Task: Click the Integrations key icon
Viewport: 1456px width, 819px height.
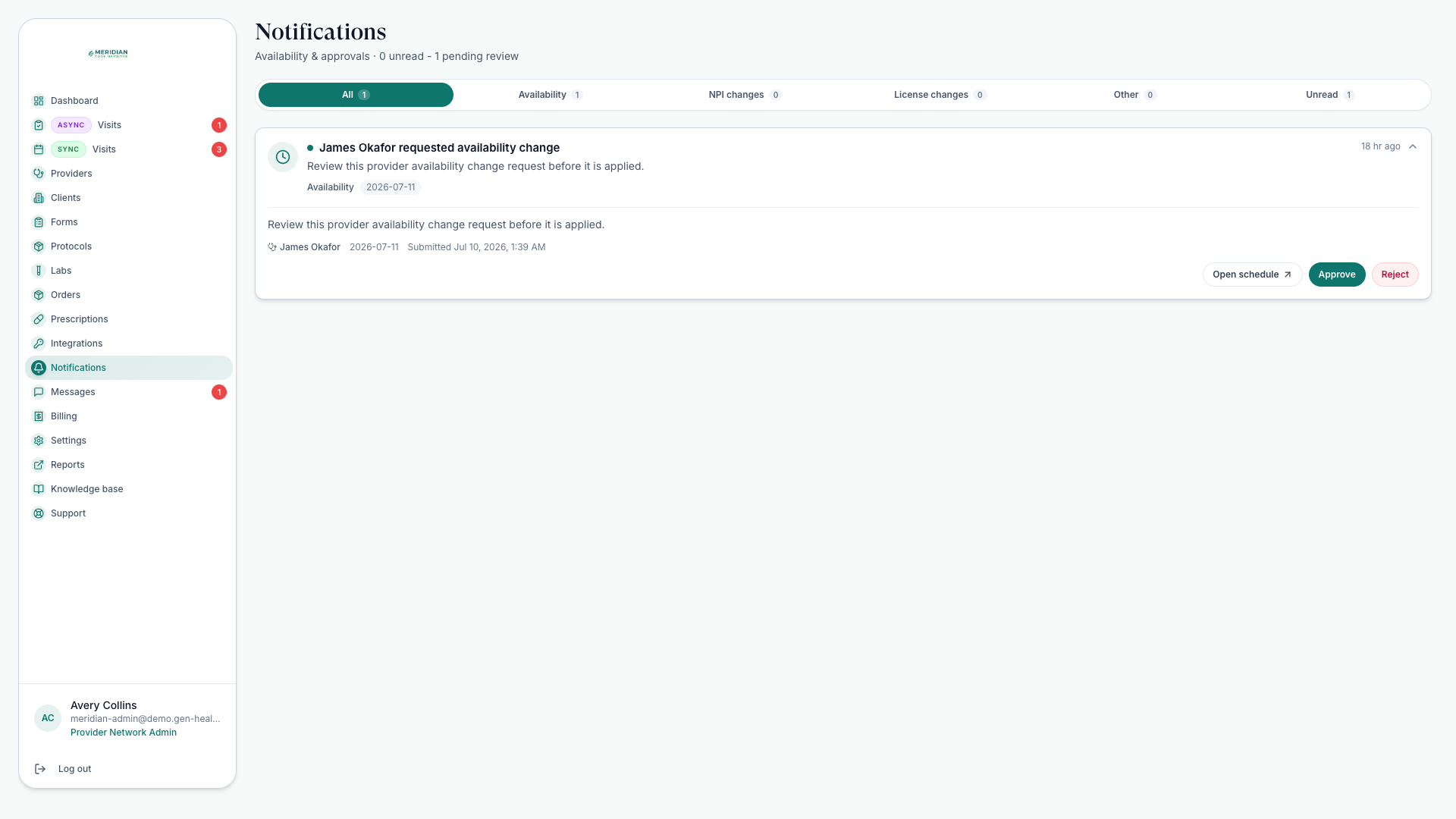Action: pyautogui.click(x=39, y=344)
